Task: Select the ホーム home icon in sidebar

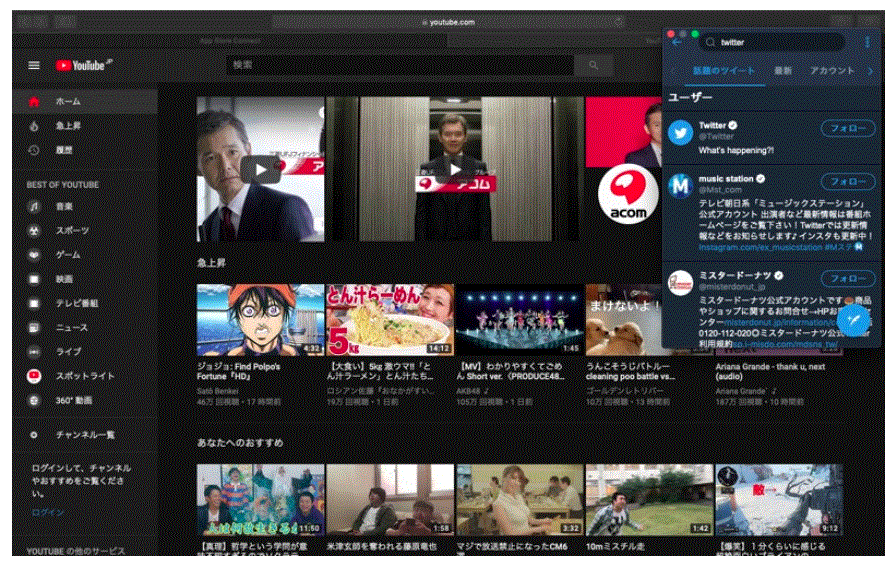Action: coord(34,102)
